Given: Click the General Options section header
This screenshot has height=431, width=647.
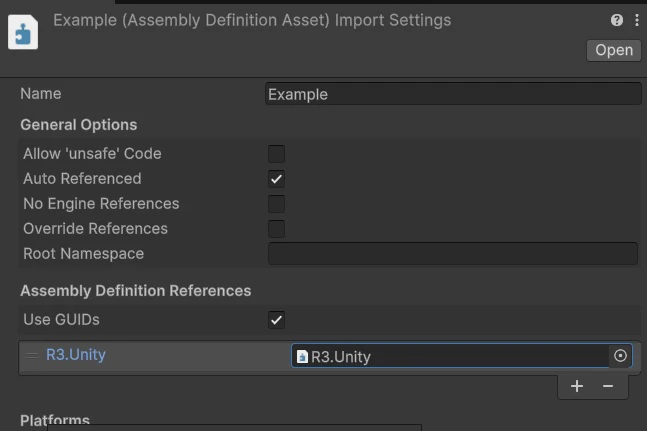Looking at the screenshot, I should [x=79, y=125].
